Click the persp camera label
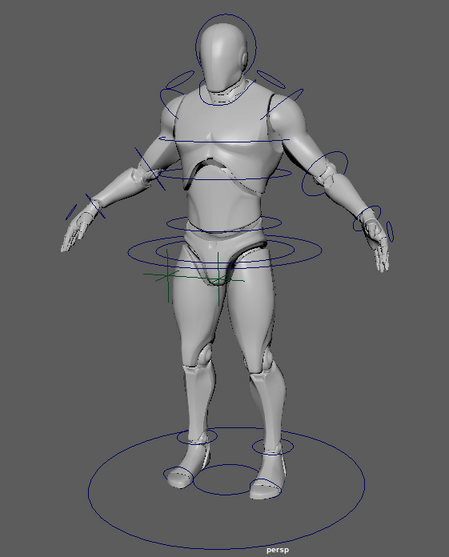Viewport: 449px width, 557px height. tap(277, 550)
